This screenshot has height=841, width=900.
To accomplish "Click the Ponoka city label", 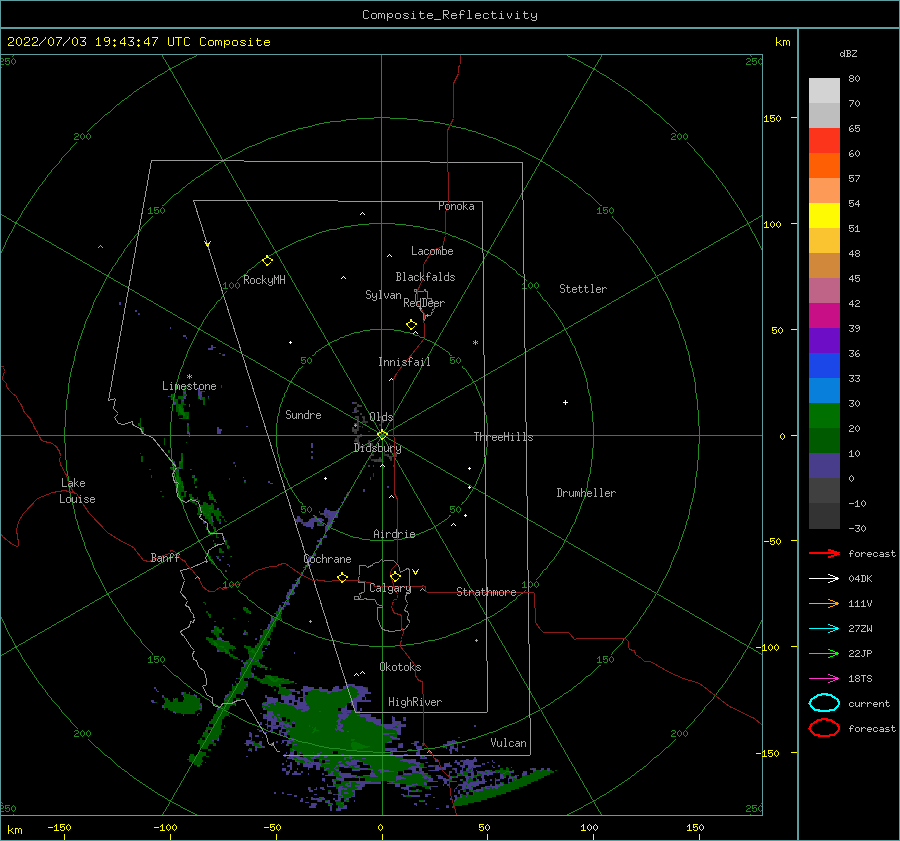I will (x=456, y=206).
